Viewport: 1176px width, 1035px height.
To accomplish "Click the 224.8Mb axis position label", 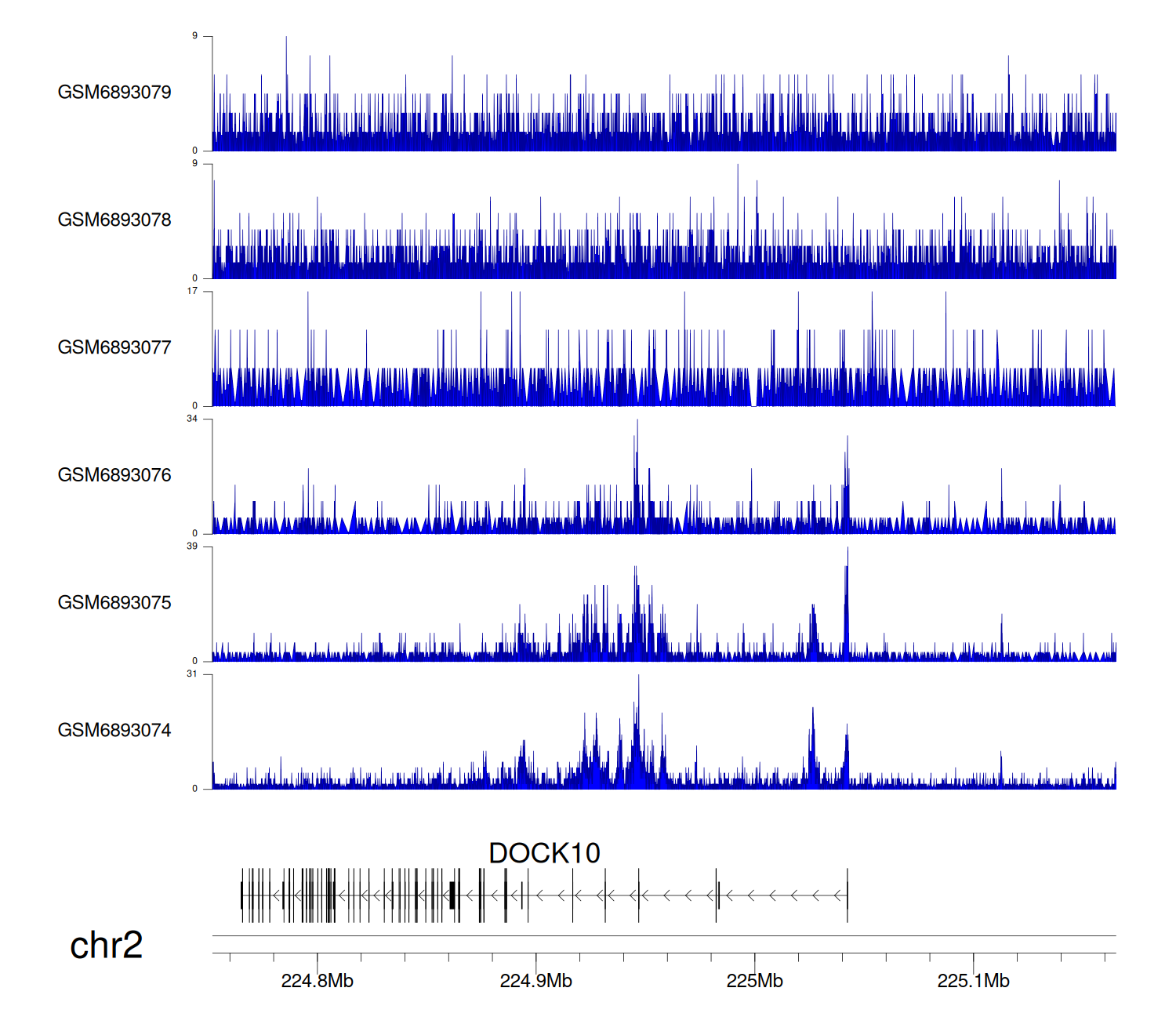I will [317, 981].
